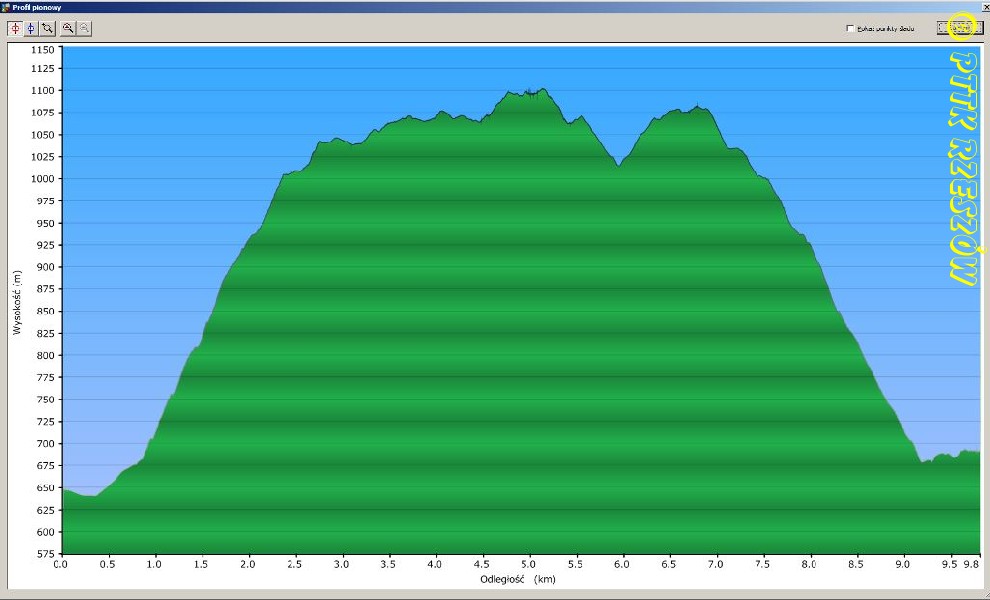Click the zoom in magnifier icon
The height and width of the screenshot is (600, 990).
pyautogui.click(x=68, y=28)
